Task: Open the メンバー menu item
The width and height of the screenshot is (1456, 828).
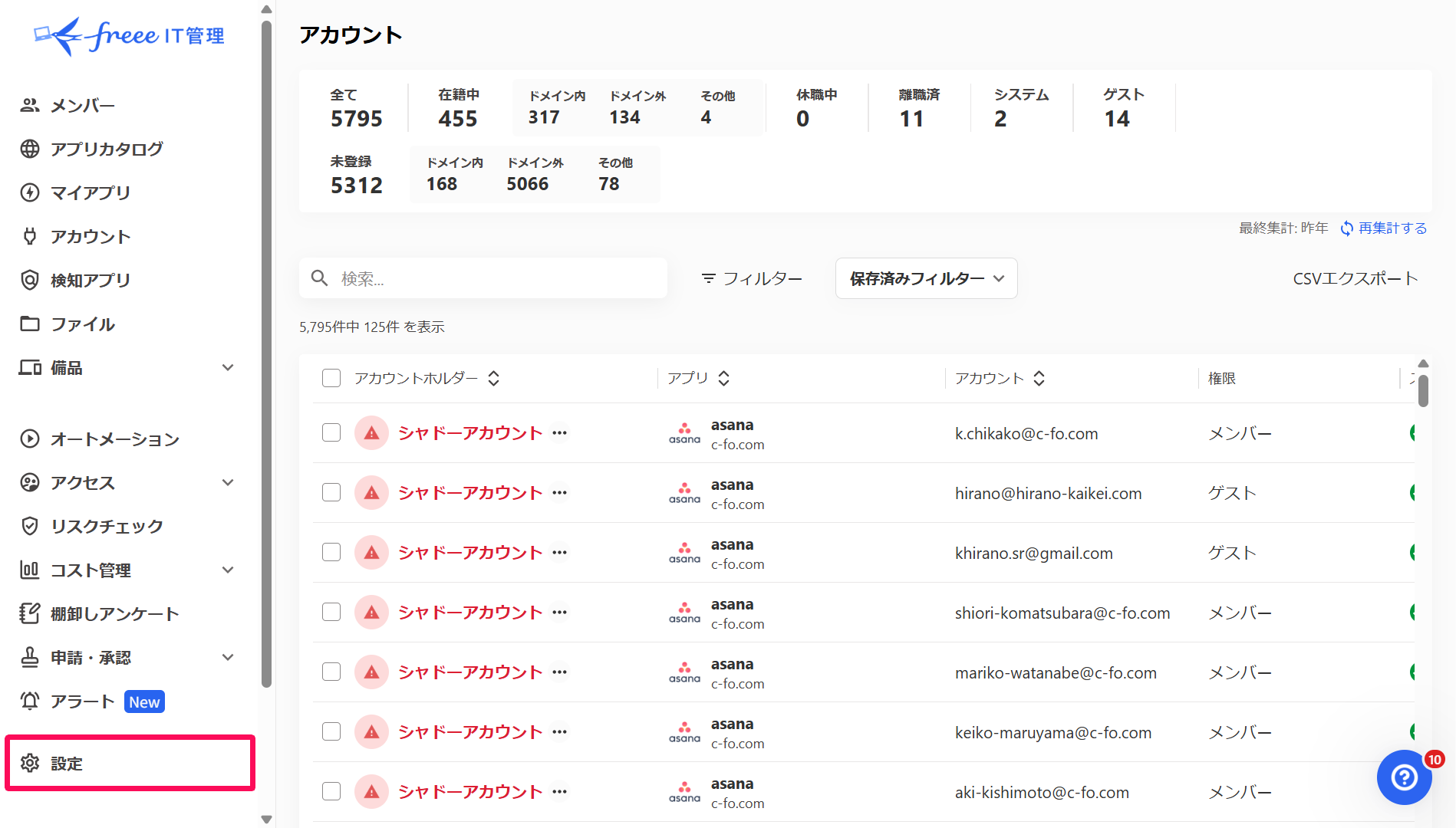Action: pos(83,106)
